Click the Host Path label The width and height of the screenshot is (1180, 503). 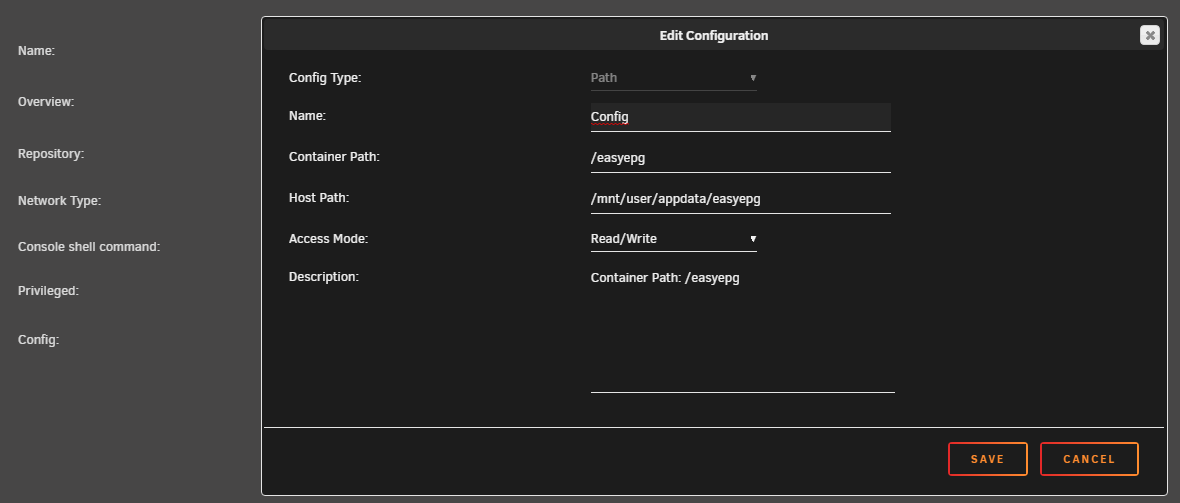pyautogui.click(x=319, y=197)
